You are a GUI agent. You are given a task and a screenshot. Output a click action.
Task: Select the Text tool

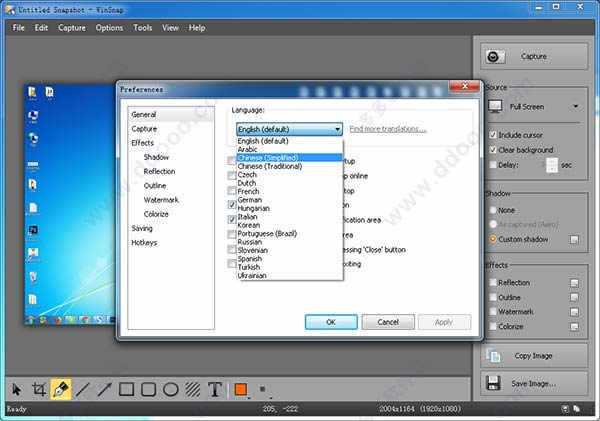[215, 390]
